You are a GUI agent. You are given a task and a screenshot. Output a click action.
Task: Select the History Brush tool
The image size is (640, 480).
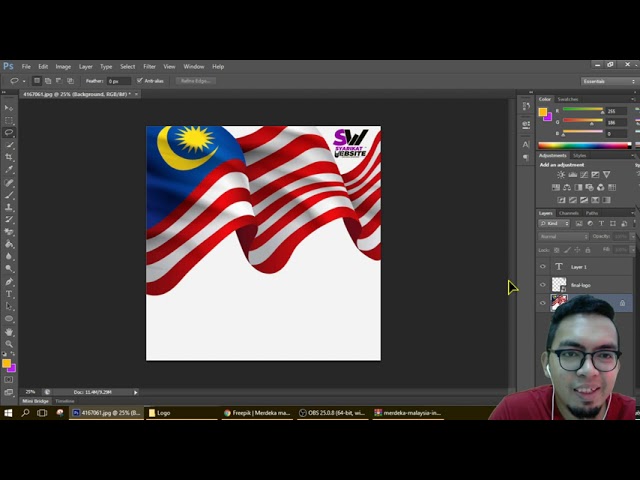point(9,219)
